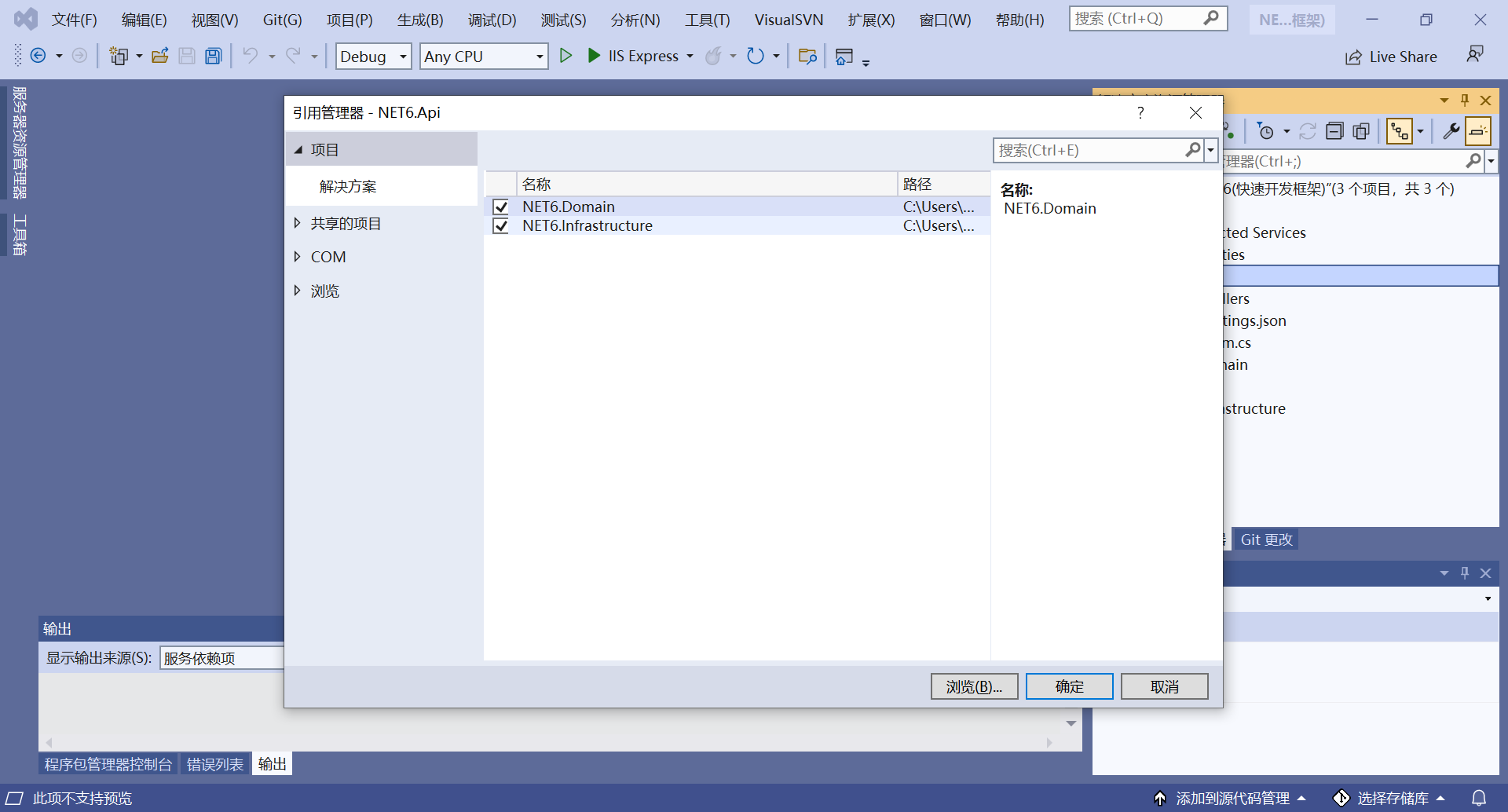Click the 路径 column header

pos(943,184)
